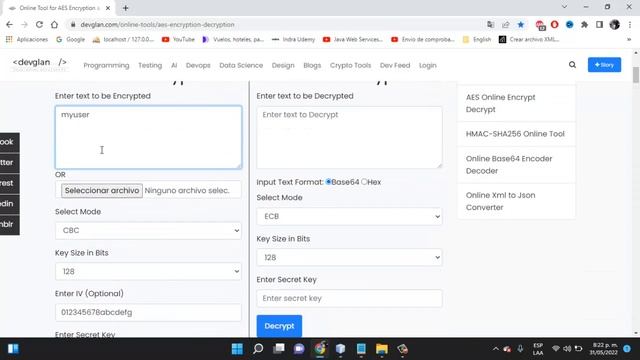Focus the Enter text to Decrypt box
This screenshot has width=640, height=360.
click(x=349, y=137)
